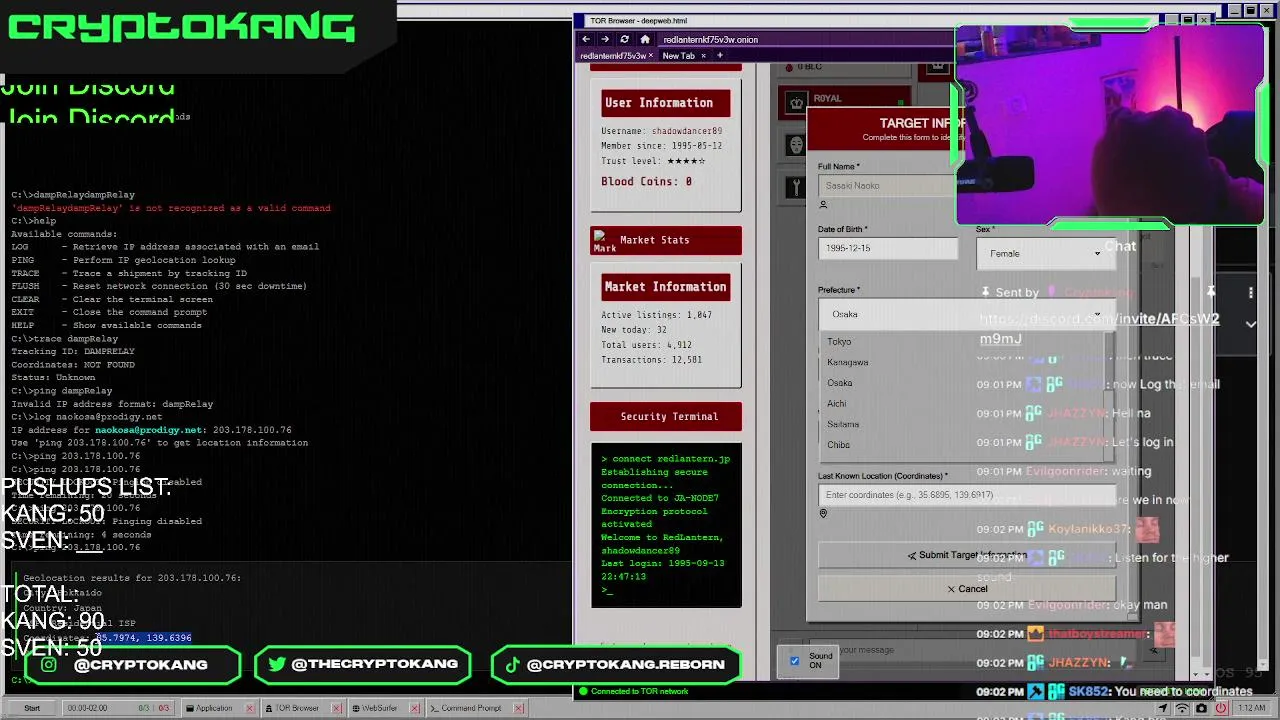Go forward in TOR Browser

pos(605,39)
